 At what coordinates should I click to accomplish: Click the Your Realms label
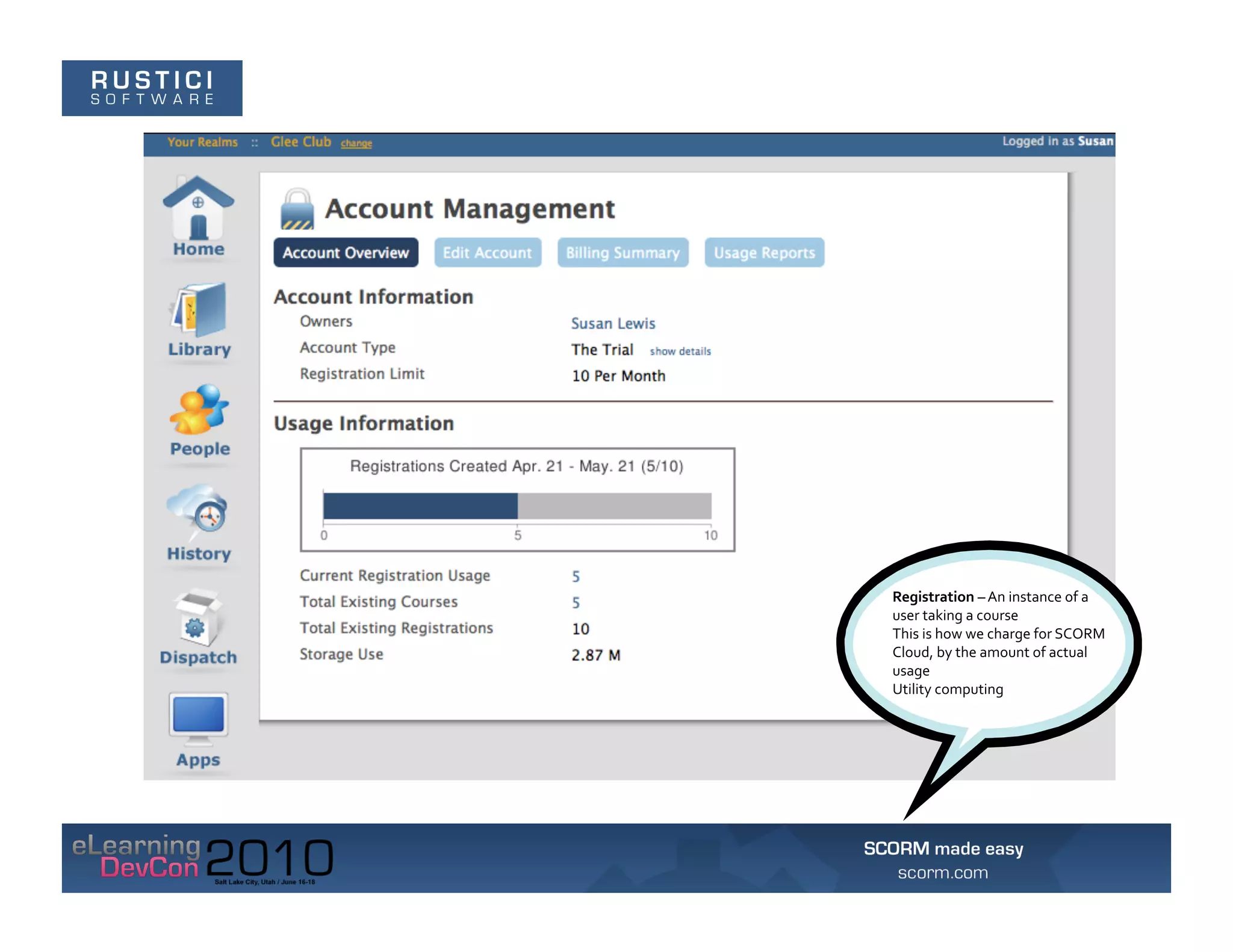202,142
